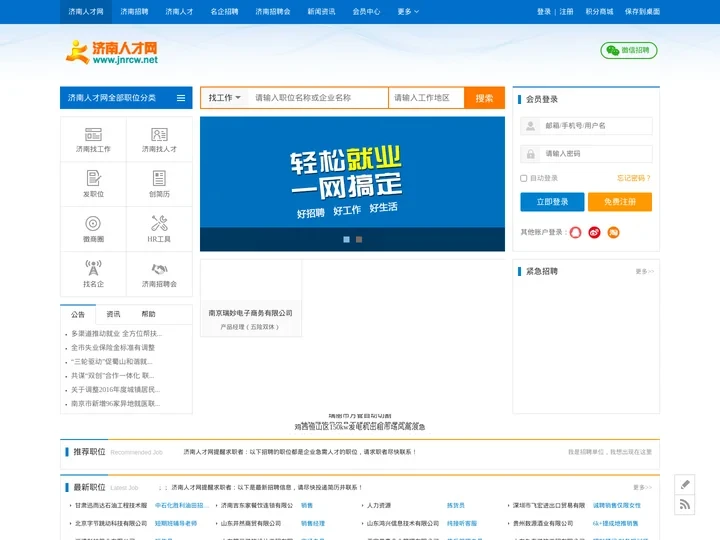Go to 济南人才网 home nav item
This screenshot has height=540, width=720.
(x=86, y=11)
